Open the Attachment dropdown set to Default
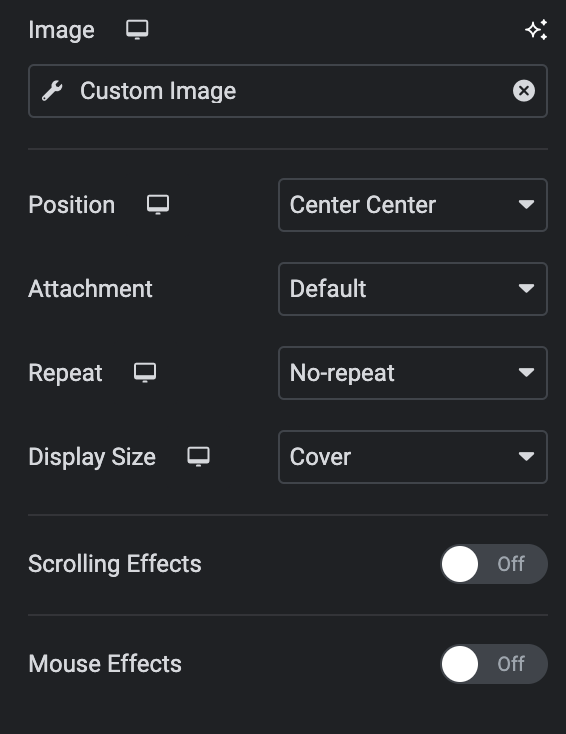566x734 pixels. pyautogui.click(x=413, y=289)
